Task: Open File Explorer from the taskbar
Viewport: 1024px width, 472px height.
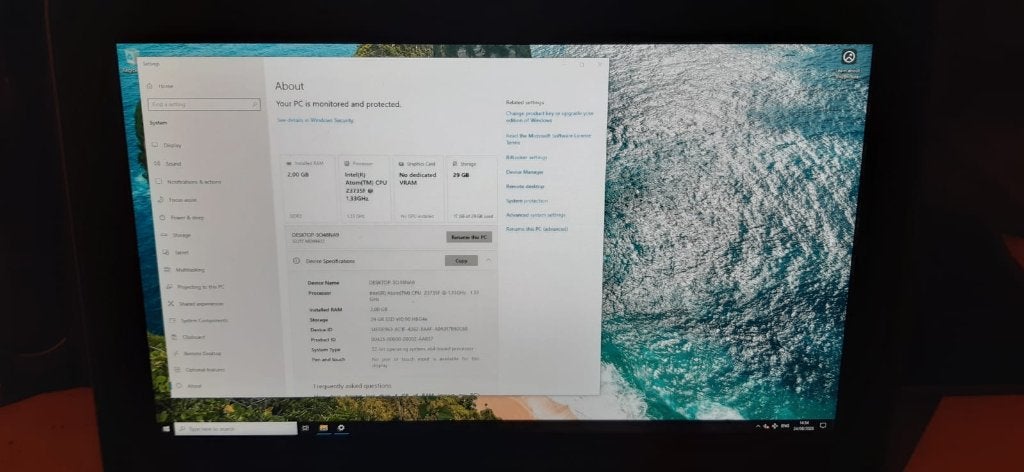Action: [323, 428]
